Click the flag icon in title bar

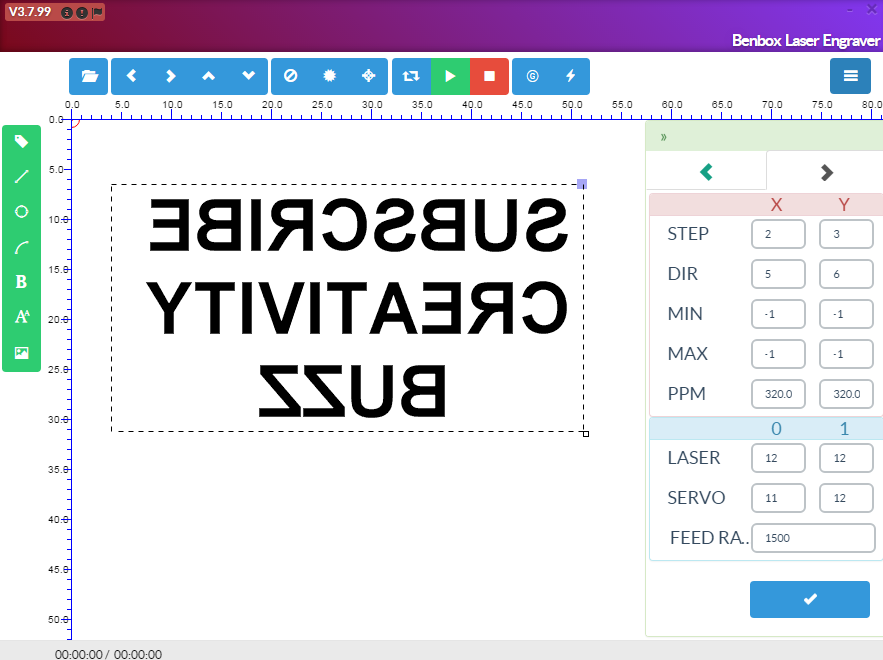97,12
